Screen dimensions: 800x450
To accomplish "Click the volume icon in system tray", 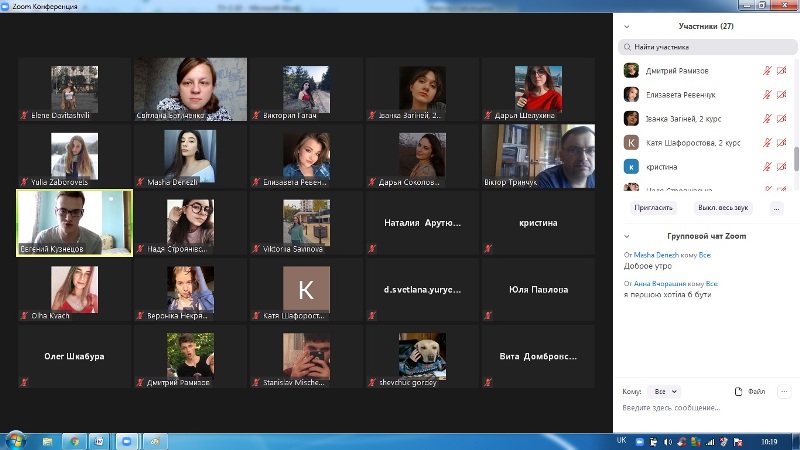I will (x=667, y=442).
